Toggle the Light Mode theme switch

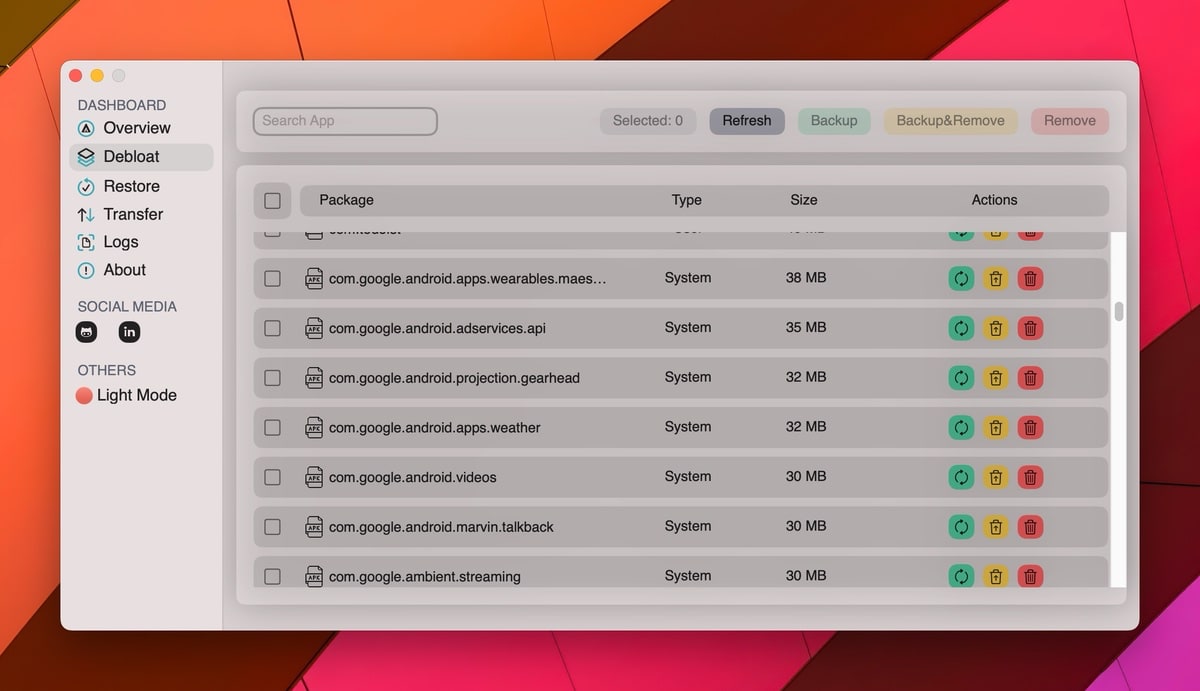85,396
